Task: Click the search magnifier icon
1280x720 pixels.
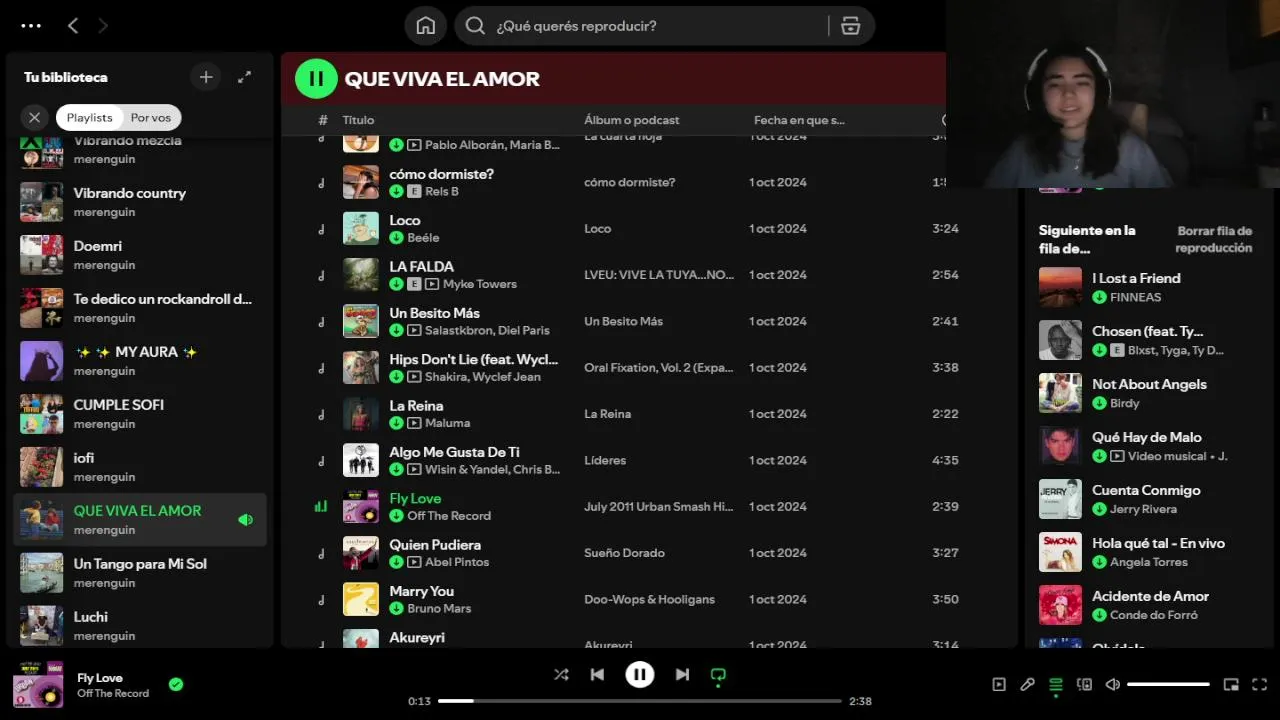Action: click(x=476, y=26)
